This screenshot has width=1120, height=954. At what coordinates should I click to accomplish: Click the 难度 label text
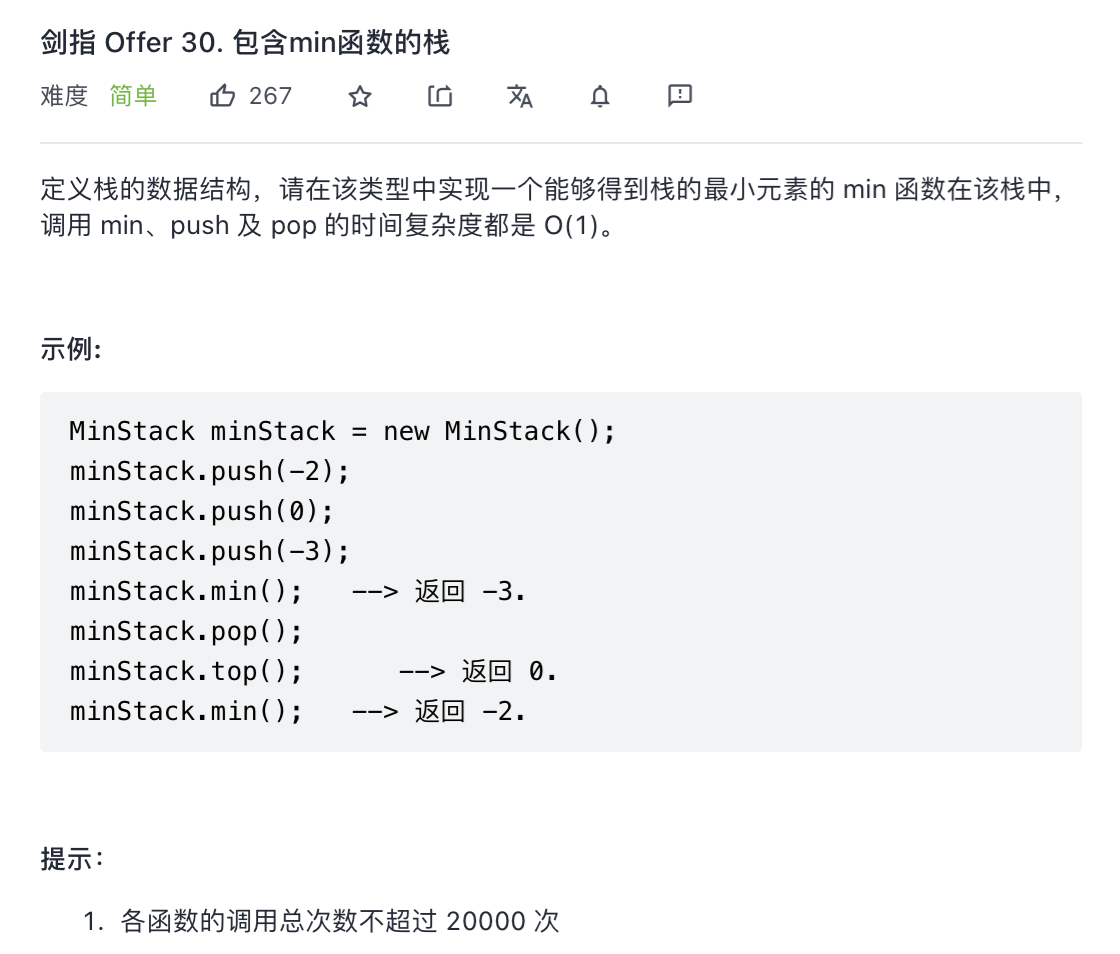pyautogui.click(x=64, y=96)
